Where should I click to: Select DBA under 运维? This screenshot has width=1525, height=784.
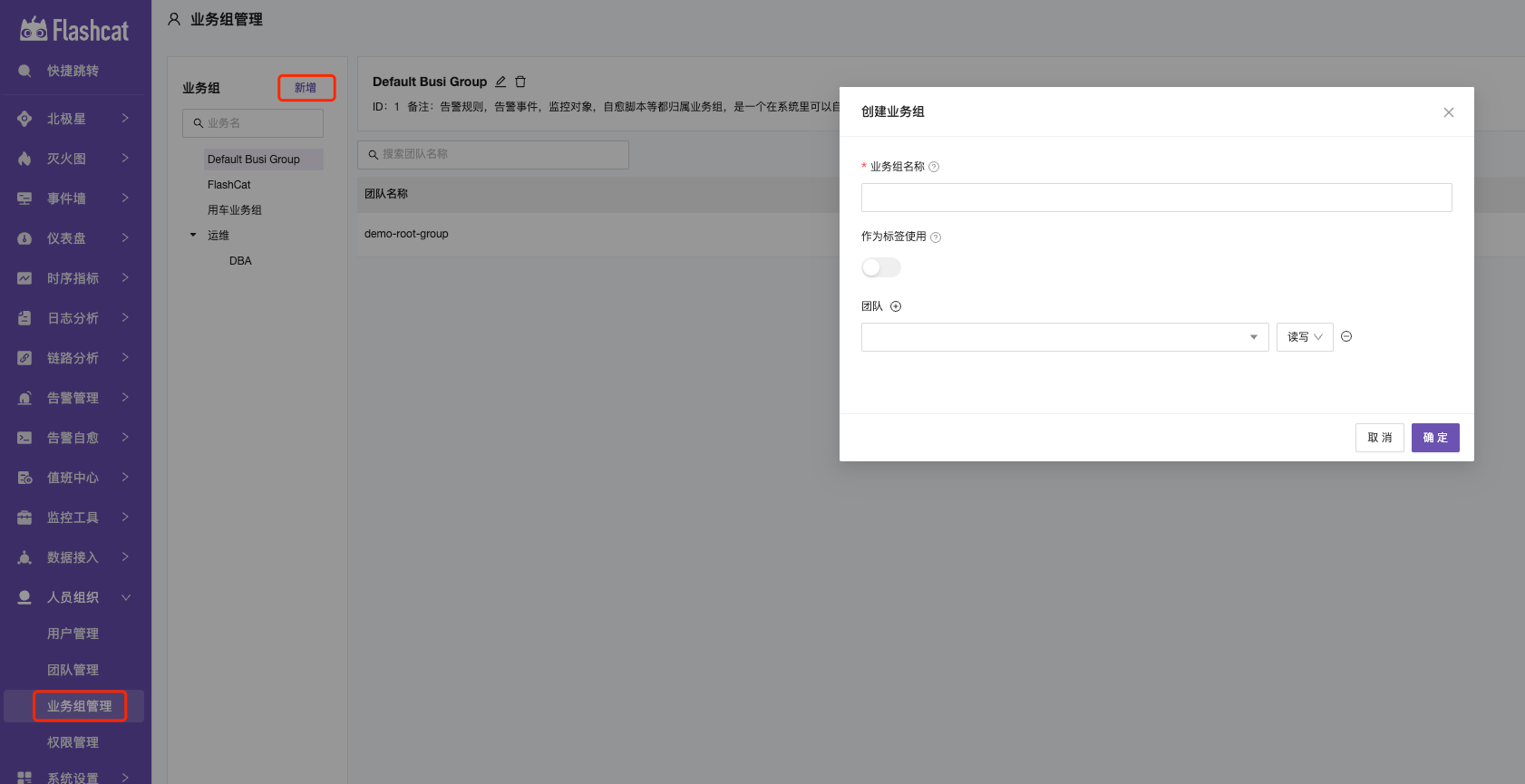(x=240, y=261)
